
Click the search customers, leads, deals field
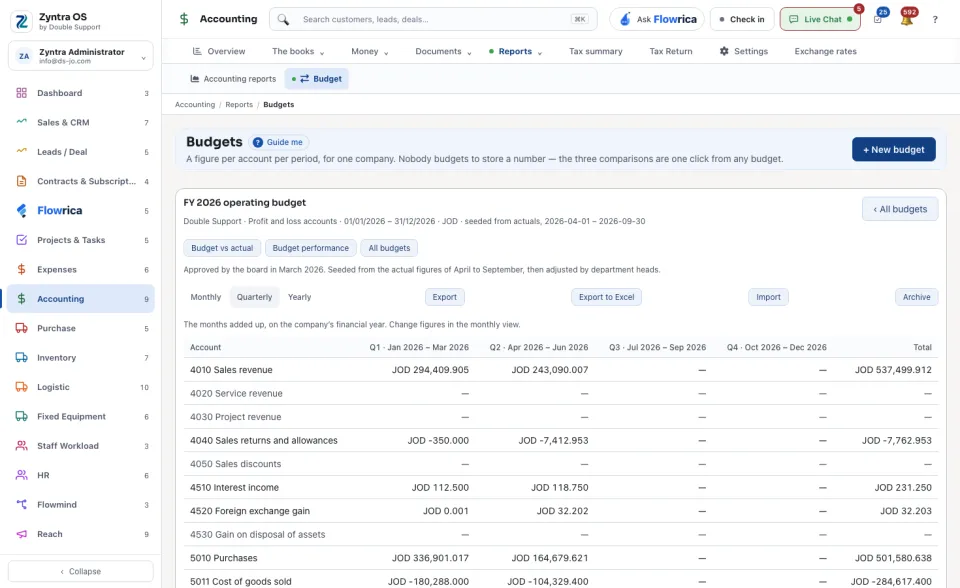(x=433, y=19)
